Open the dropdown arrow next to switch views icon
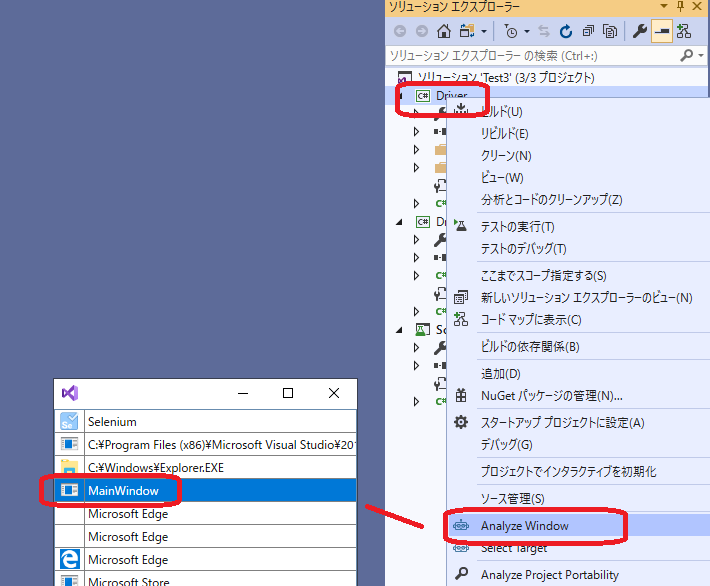This screenshot has height=586, width=710. pos(484,32)
